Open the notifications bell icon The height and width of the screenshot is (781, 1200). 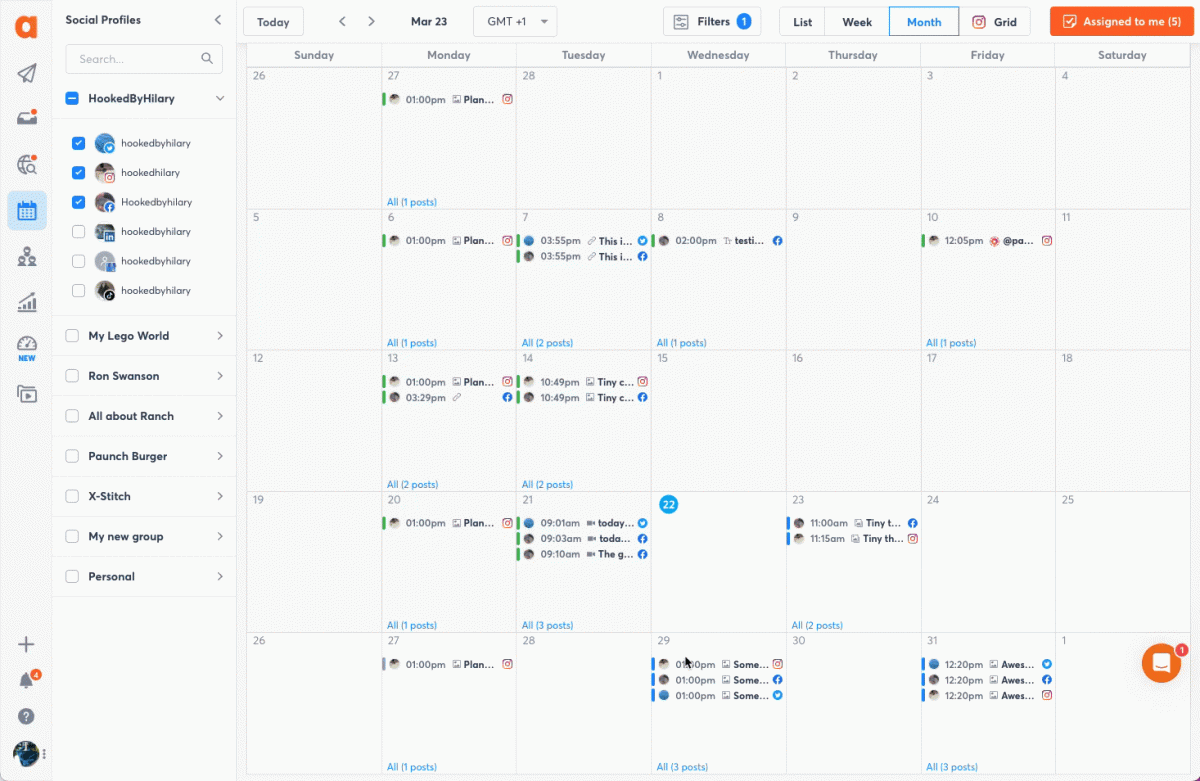(27, 680)
